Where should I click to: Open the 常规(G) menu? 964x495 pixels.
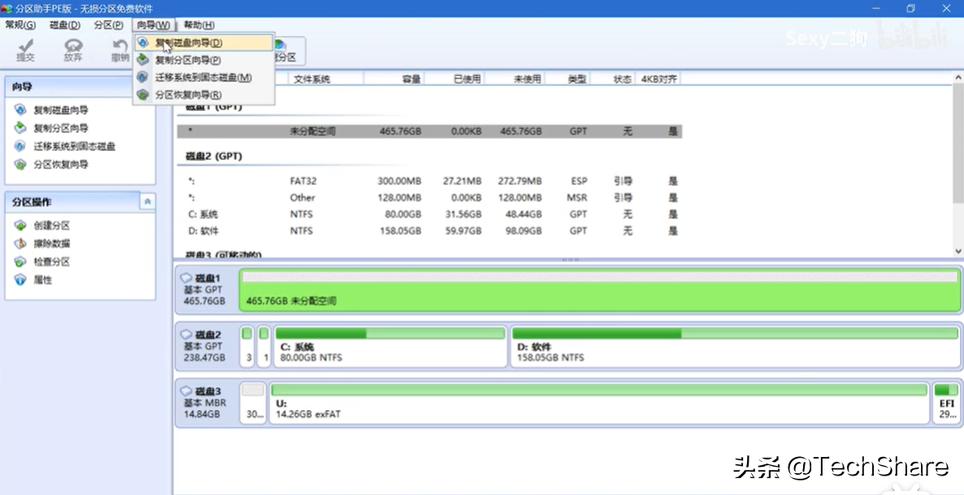tap(20, 25)
